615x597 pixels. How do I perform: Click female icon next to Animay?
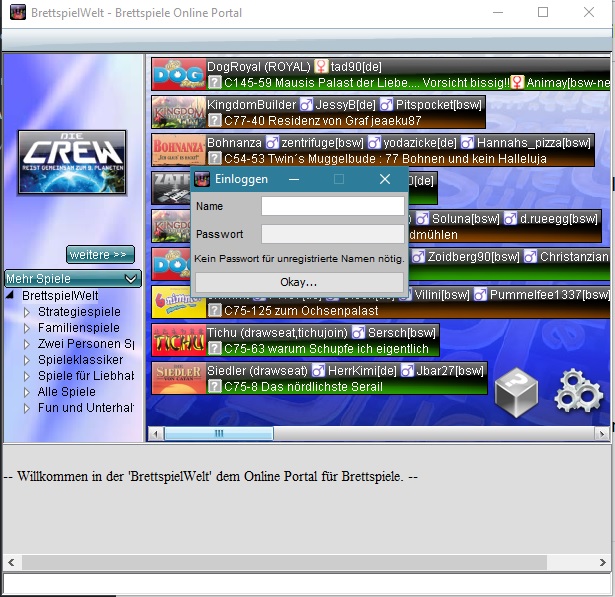click(517, 82)
